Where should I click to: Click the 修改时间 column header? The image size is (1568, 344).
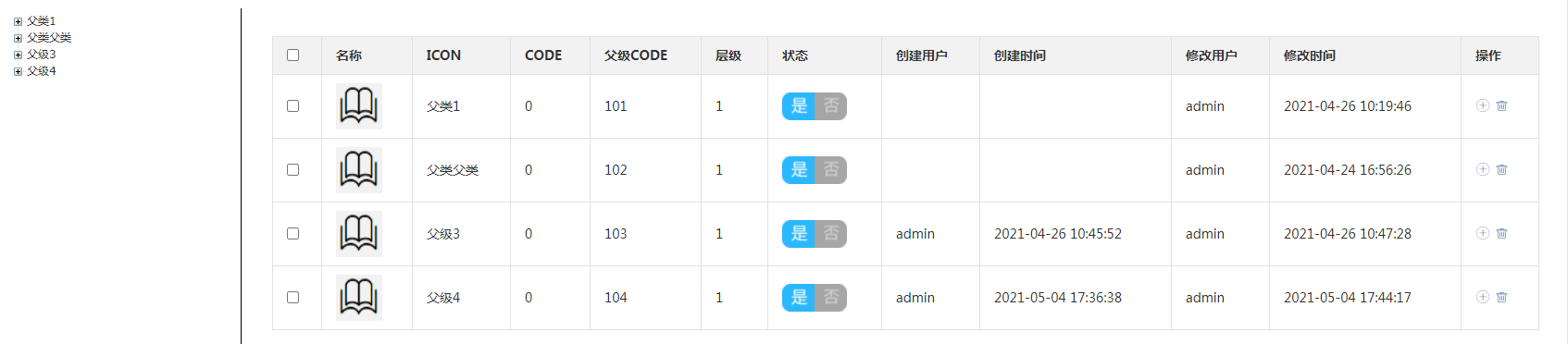(1310, 55)
